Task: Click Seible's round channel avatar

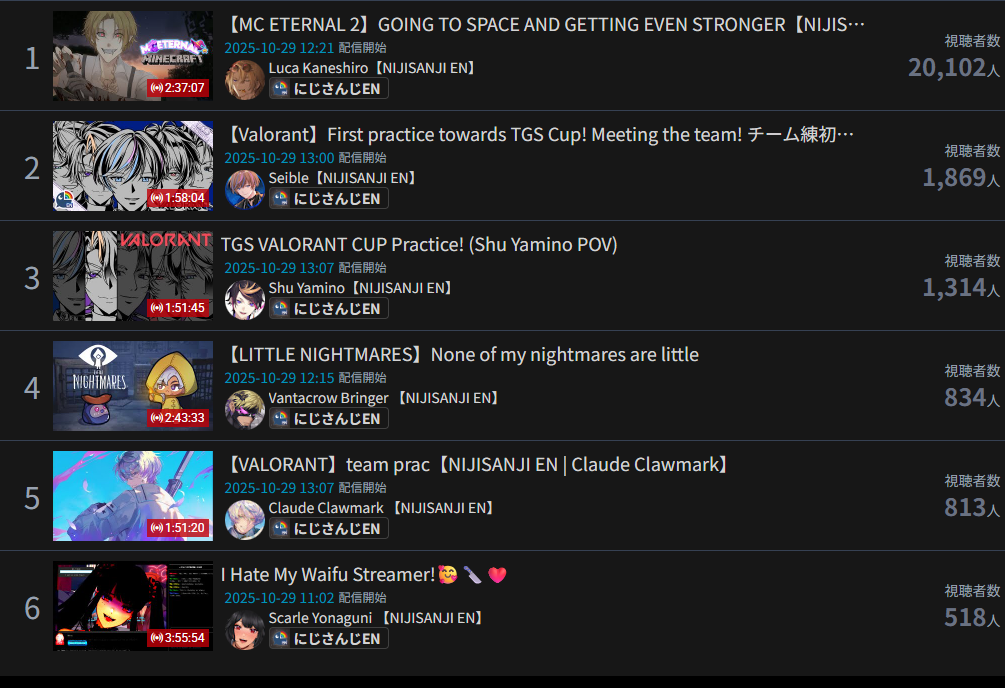Action: (x=245, y=190)
